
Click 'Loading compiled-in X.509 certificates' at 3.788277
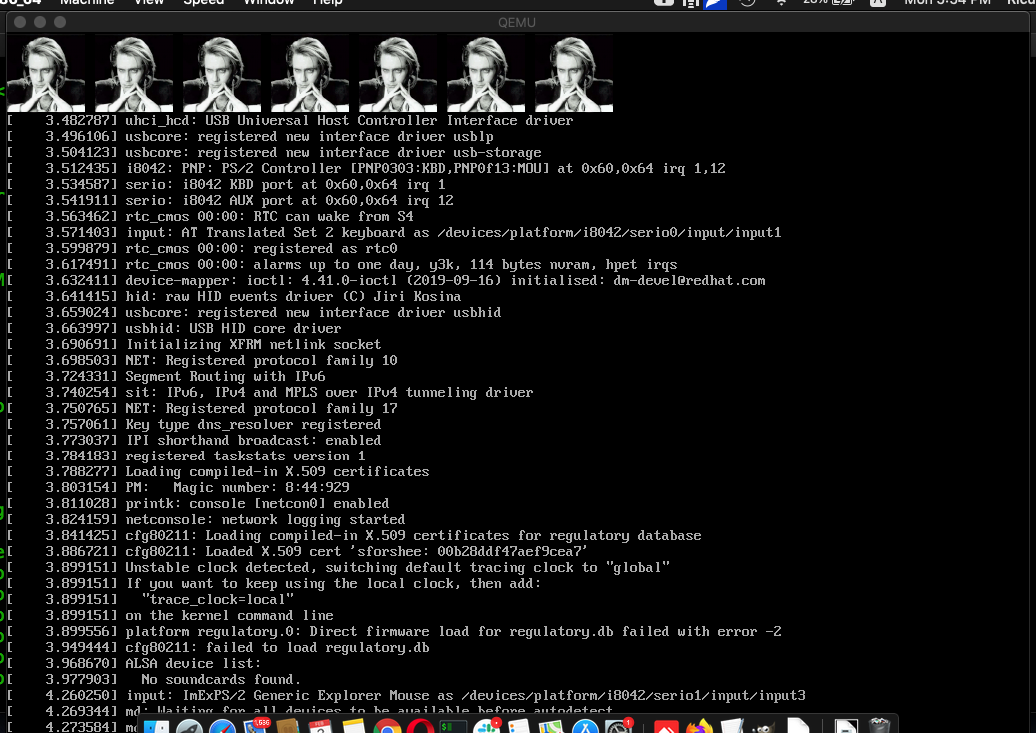[218, 471]
